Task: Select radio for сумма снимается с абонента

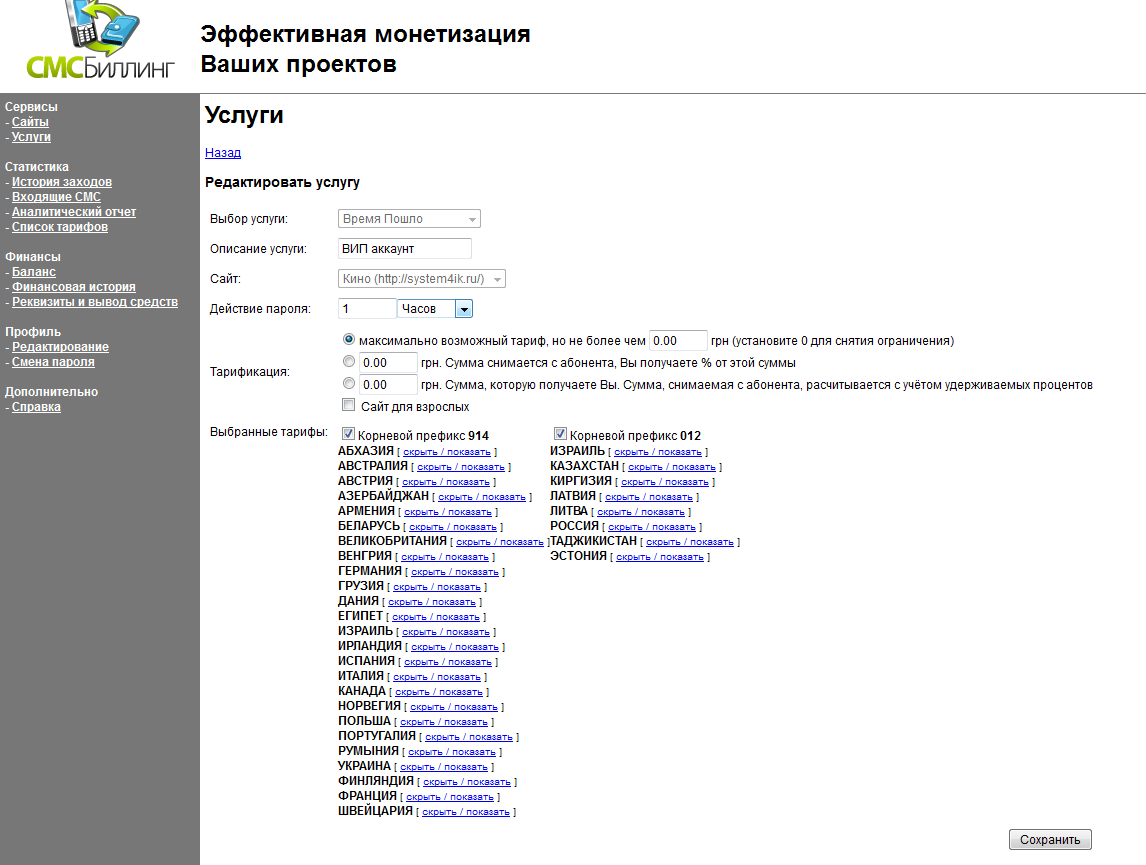Action: pos(349,361)
